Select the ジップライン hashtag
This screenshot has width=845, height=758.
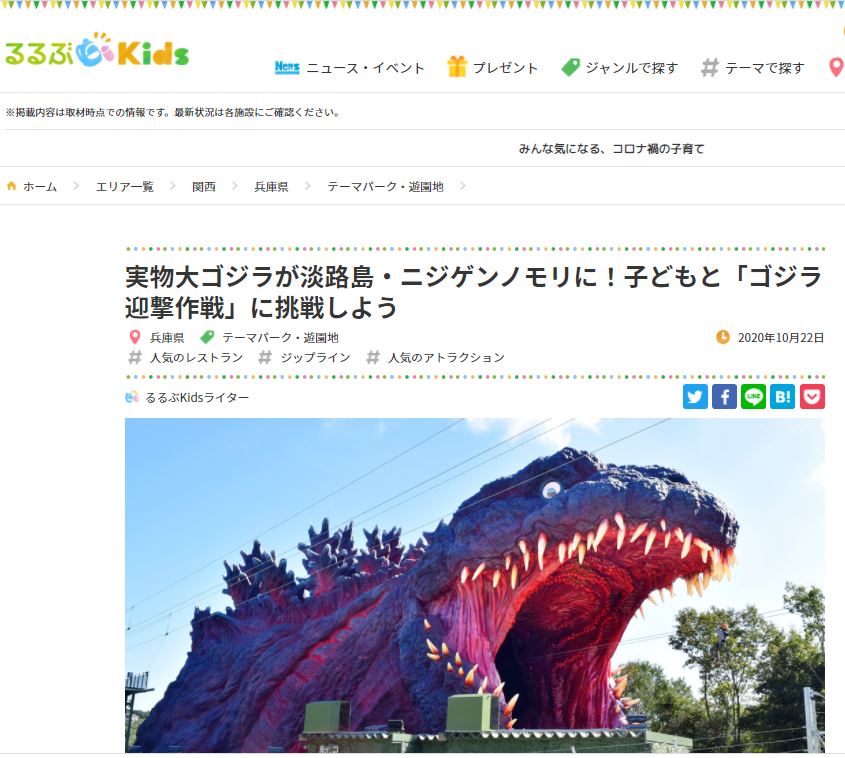[304, 357]
